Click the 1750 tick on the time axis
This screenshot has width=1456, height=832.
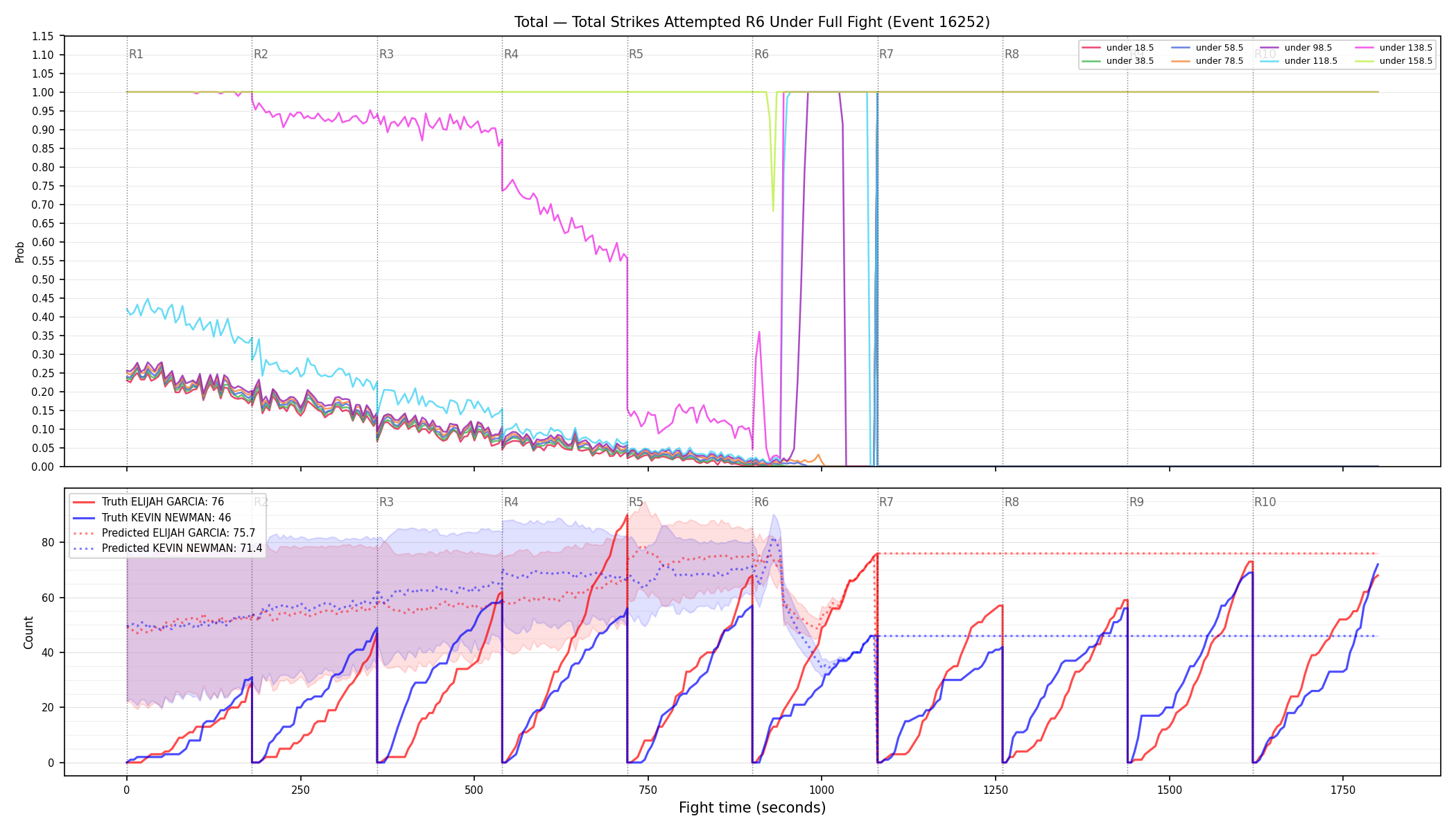[x=1343, y=790]
